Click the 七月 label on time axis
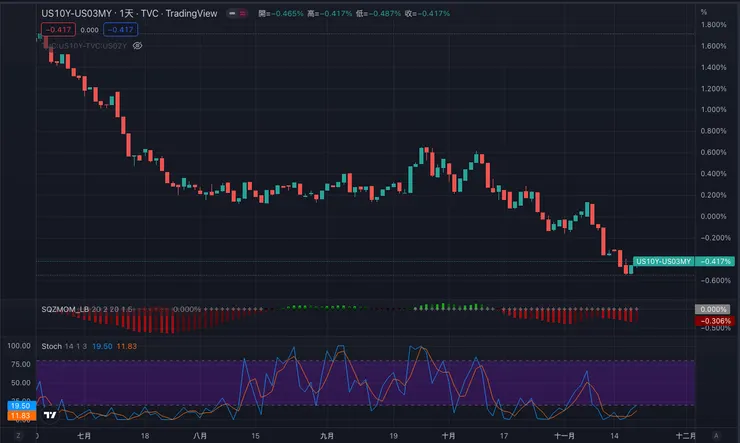740x443 pixels. pyautogui.click(x=84, y=436)
